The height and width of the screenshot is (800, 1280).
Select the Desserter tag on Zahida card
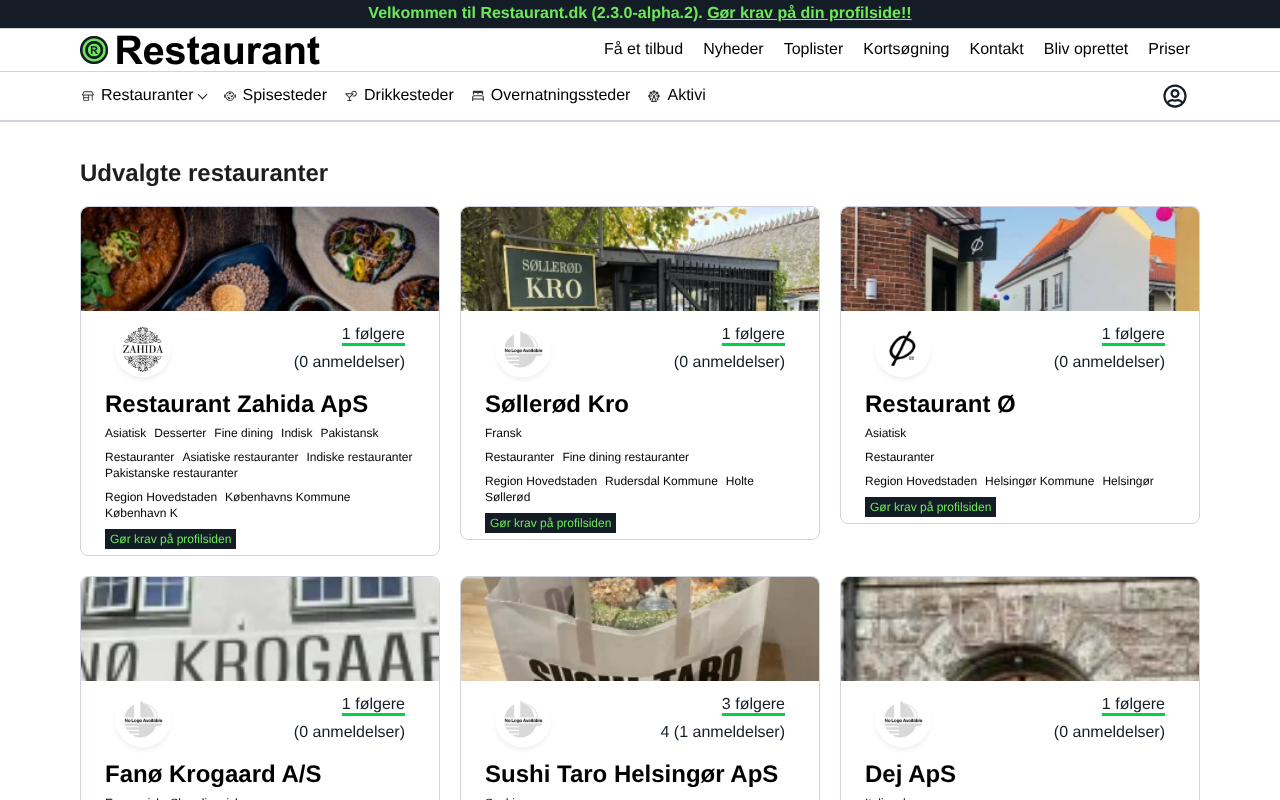click(x=180, y=433)
